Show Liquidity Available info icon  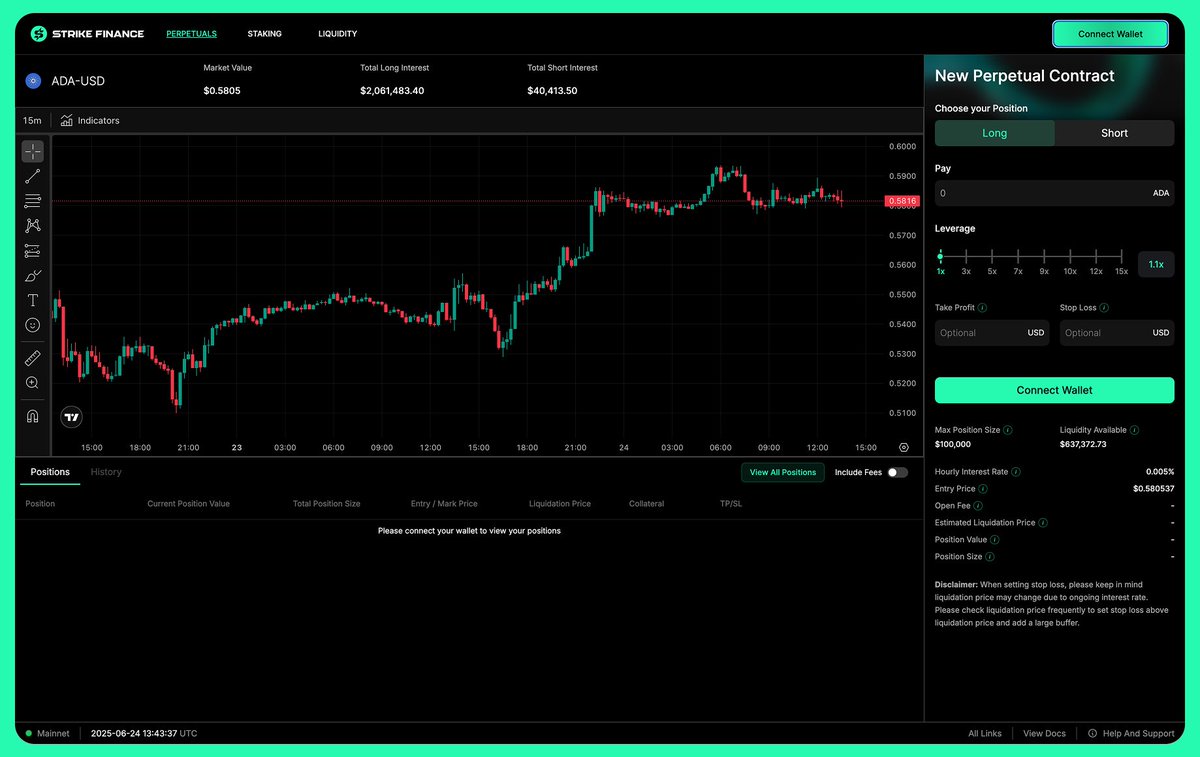1135,430
